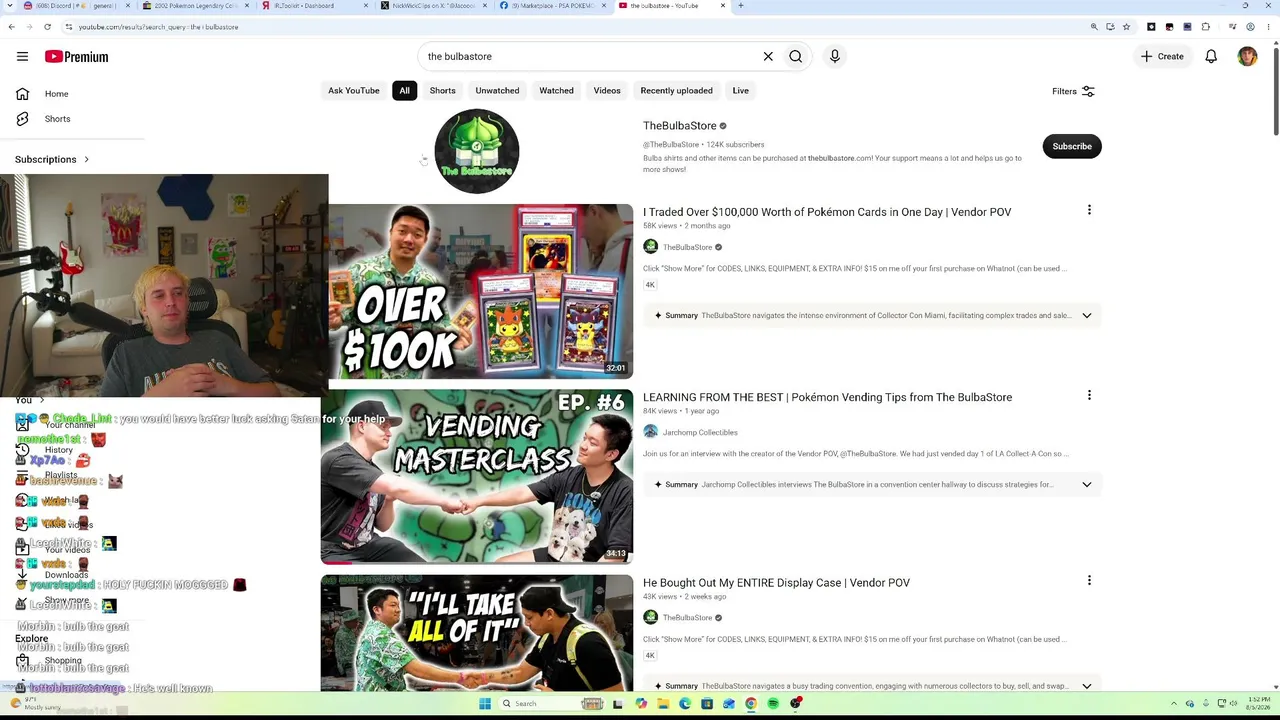Play the Vending Masterclass thumbnail

tap(477, 477)
